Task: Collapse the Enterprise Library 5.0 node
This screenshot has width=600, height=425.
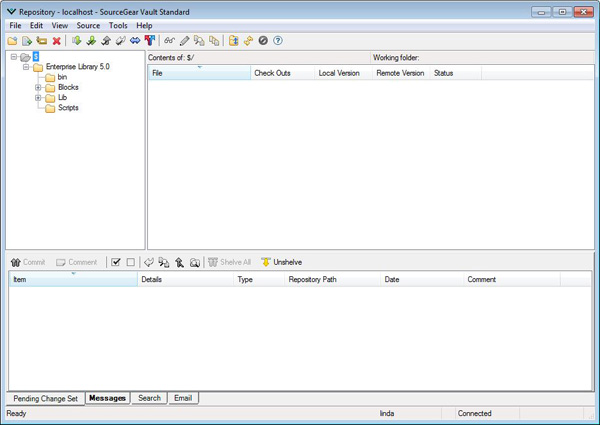Action: [x=26, y=67]
